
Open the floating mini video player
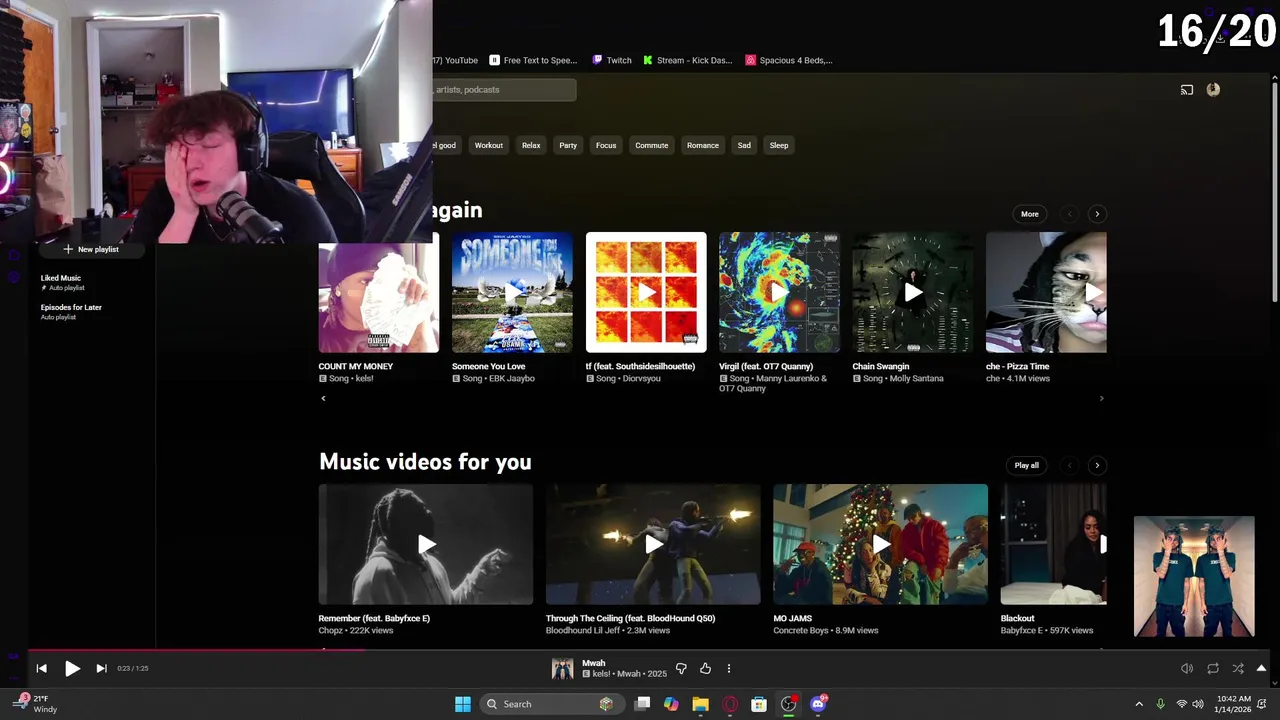tap(1194, 576)
